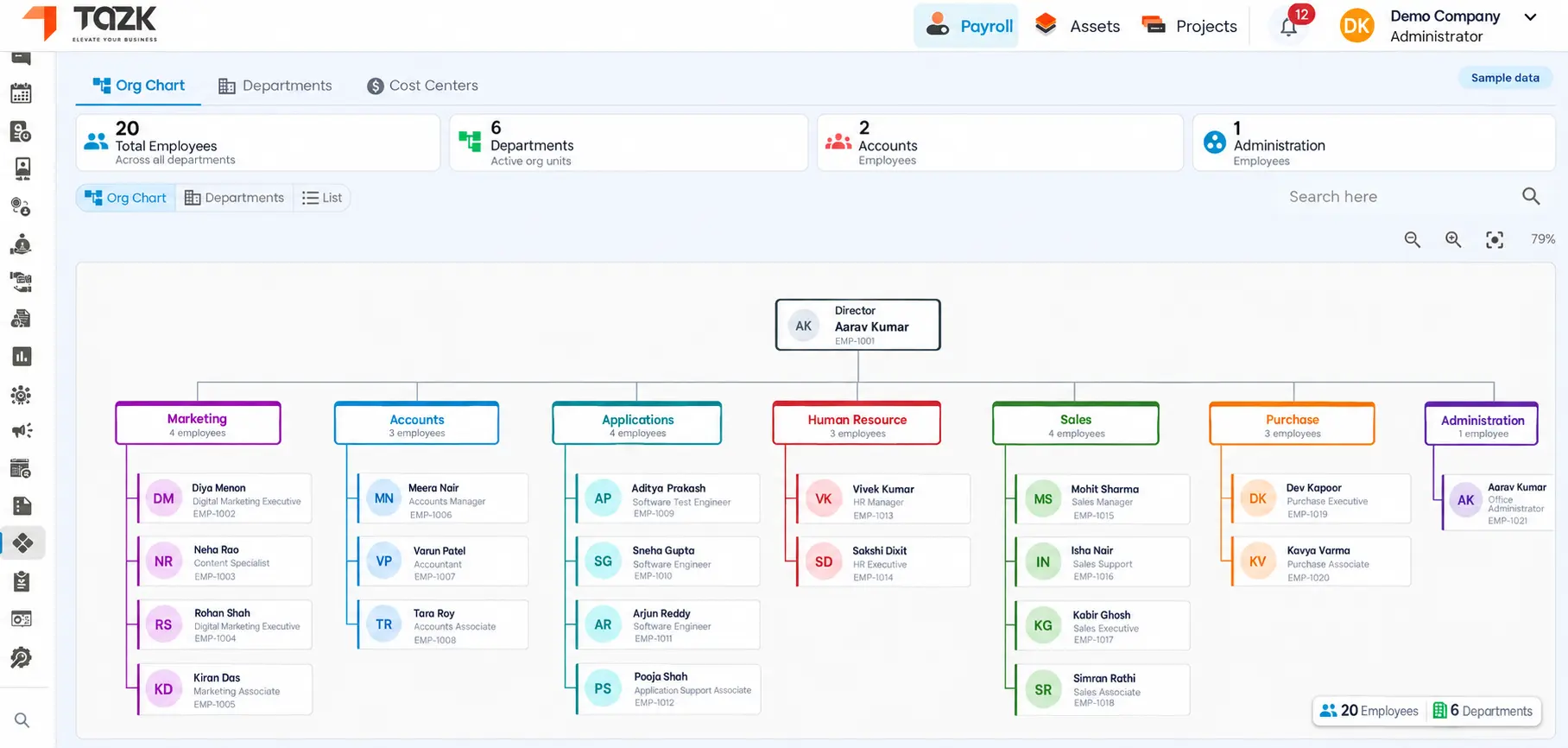The image size is (1568, 748).
Task: Open the bar chart reports sidebar icon
Action: pos(22,356)
